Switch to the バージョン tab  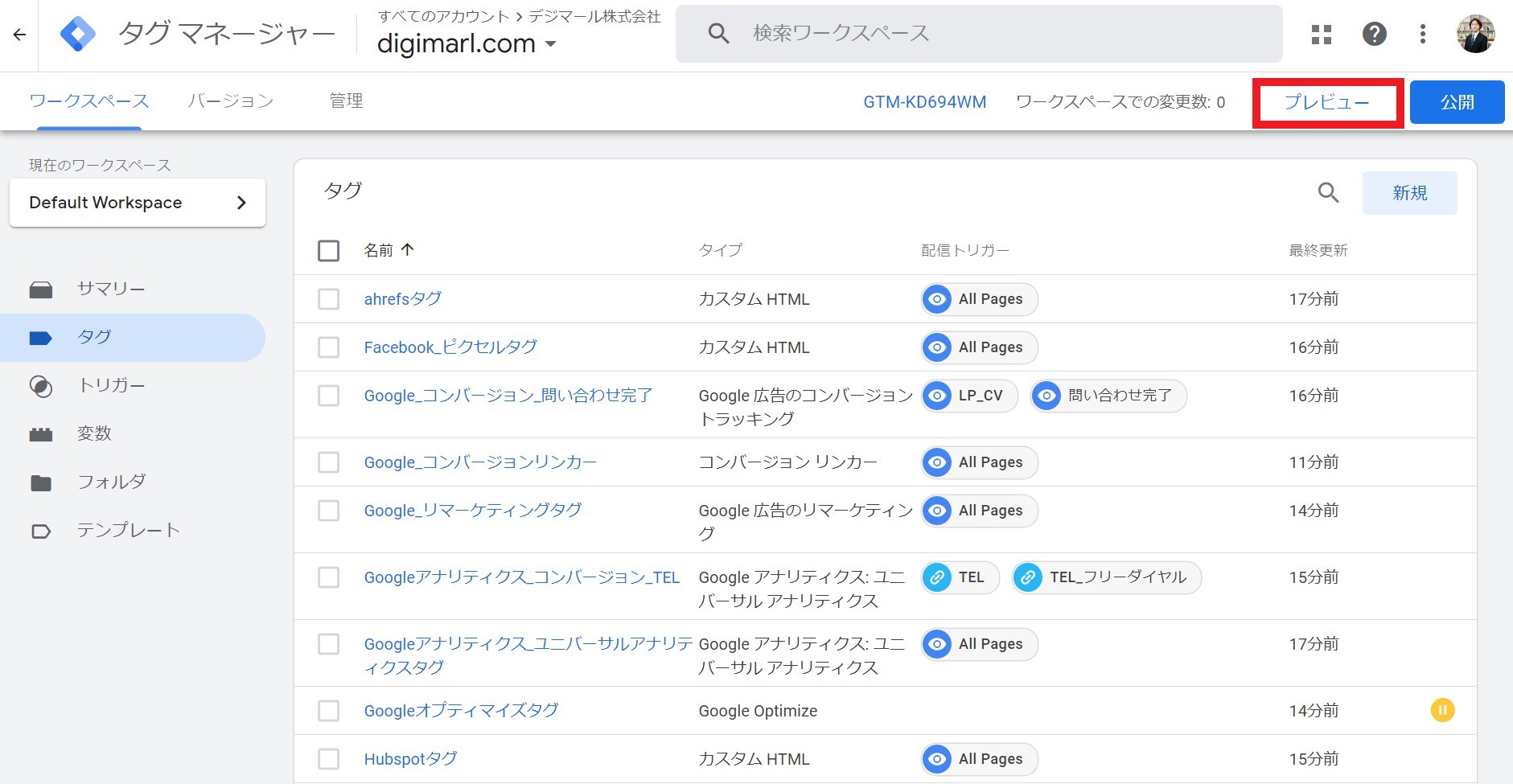point(231,101)
